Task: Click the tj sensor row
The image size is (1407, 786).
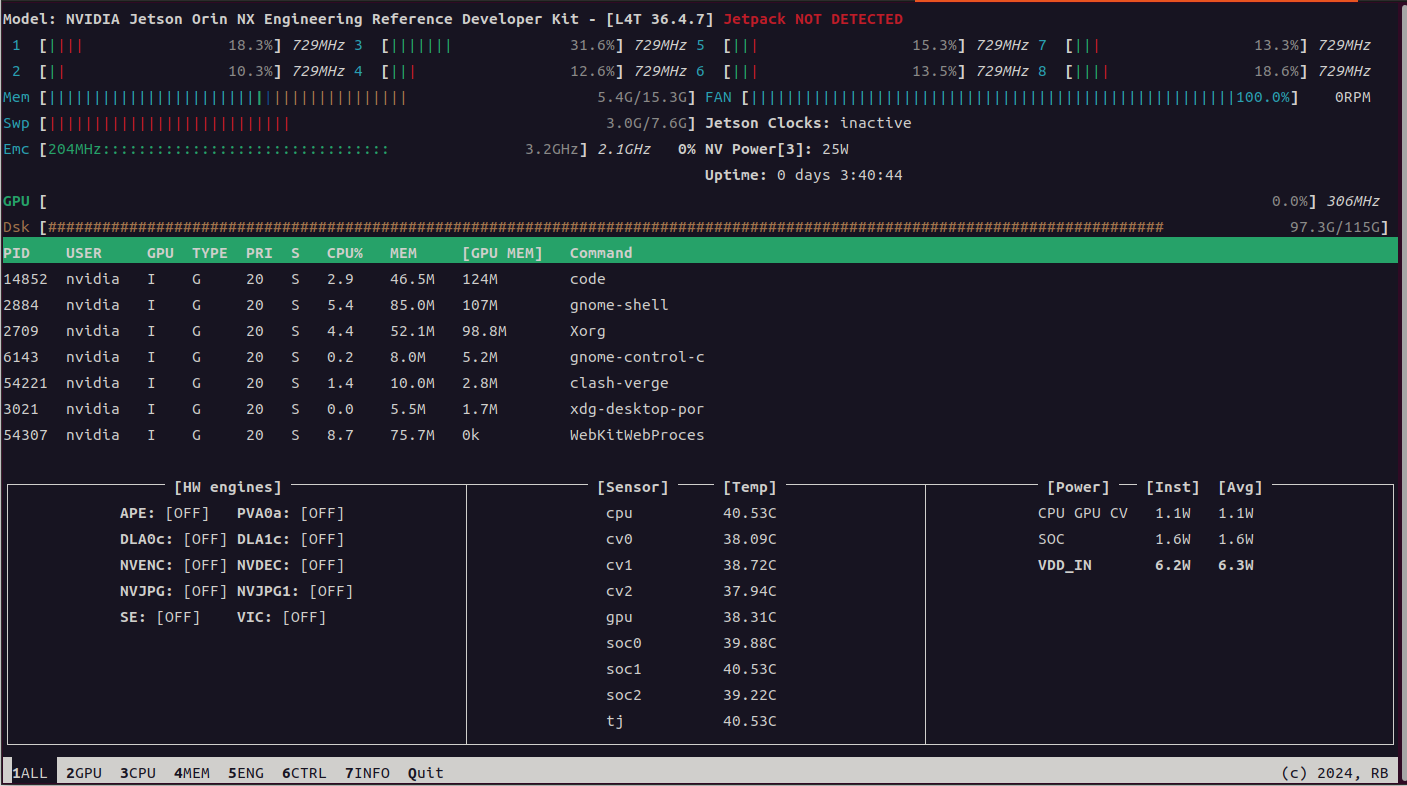Action: 691,721
